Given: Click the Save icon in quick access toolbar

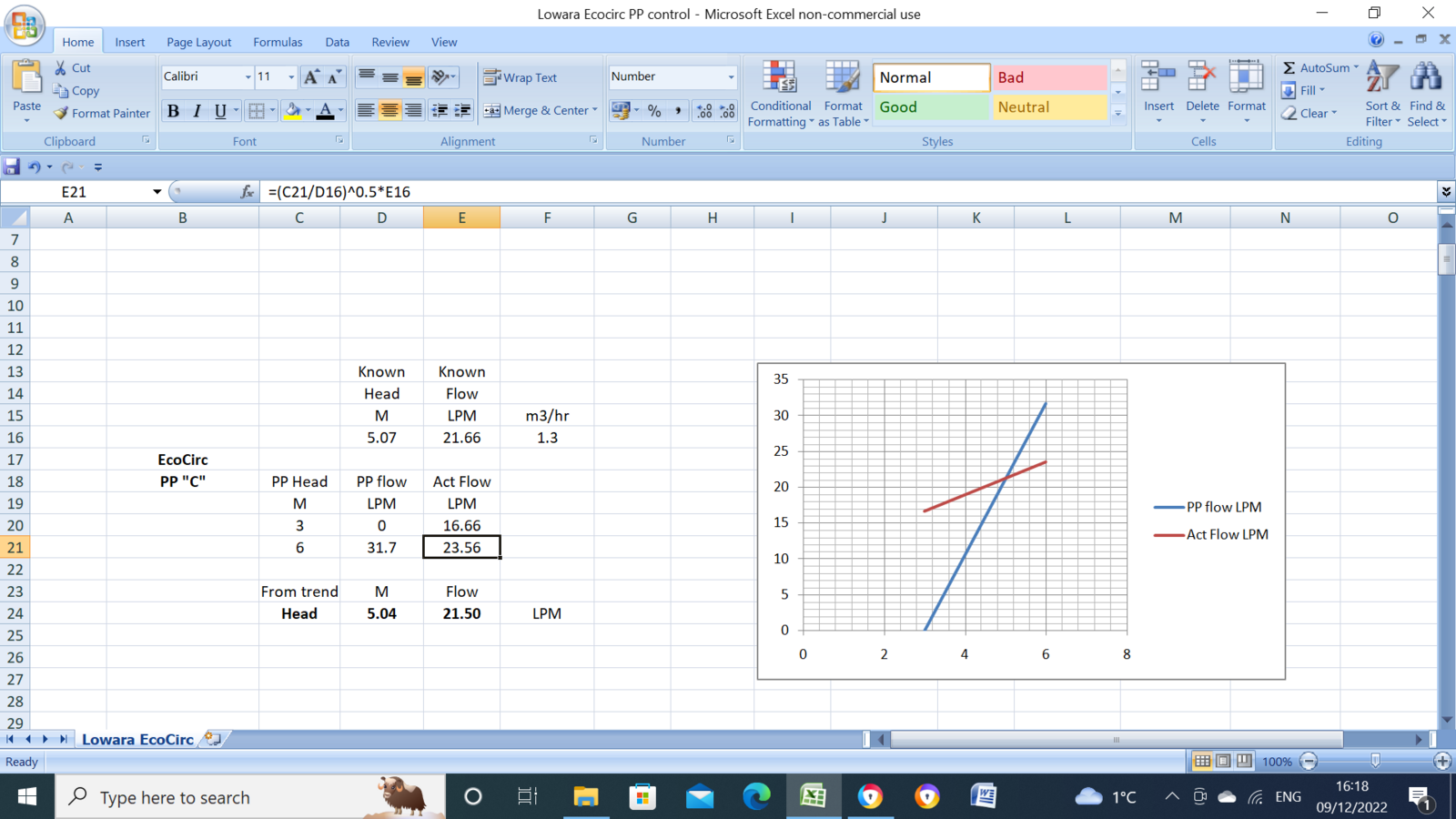Looking at the screenshot, I should [12, 167].
